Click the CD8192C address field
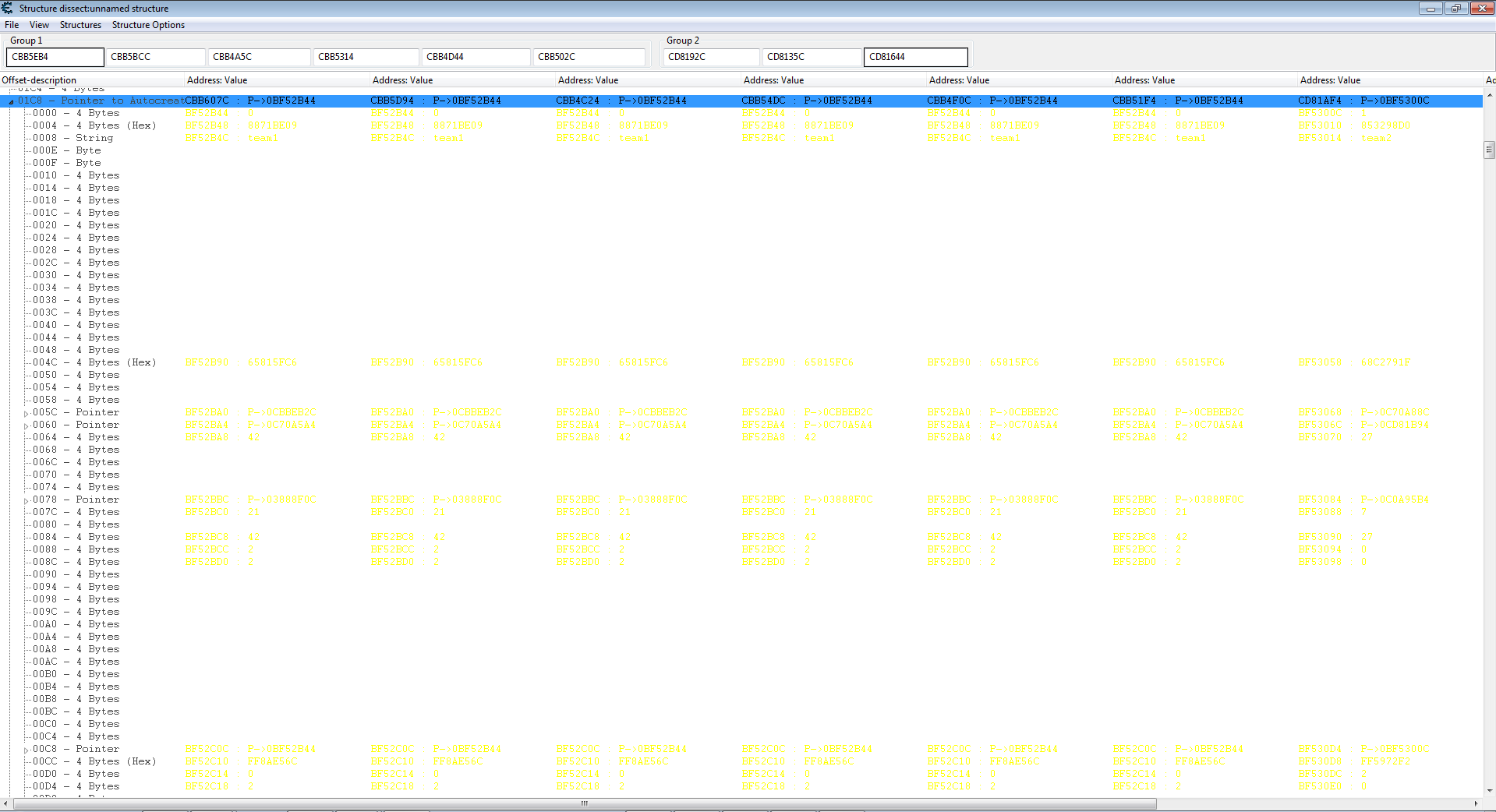Screen dimensions: 1496x812 click(711, 57)
